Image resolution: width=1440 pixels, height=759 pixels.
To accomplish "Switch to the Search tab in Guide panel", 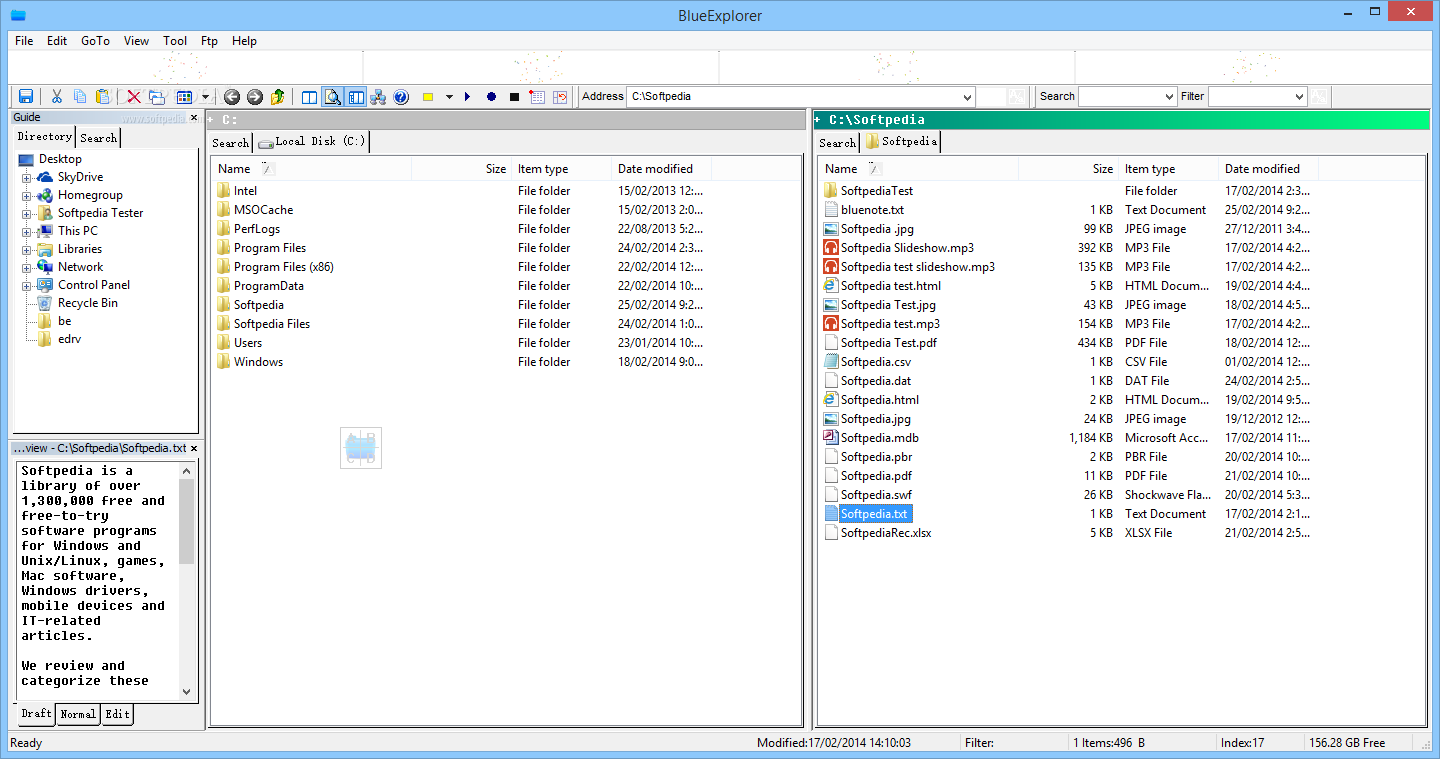I will pyautogui.click(x=99, y=138).
